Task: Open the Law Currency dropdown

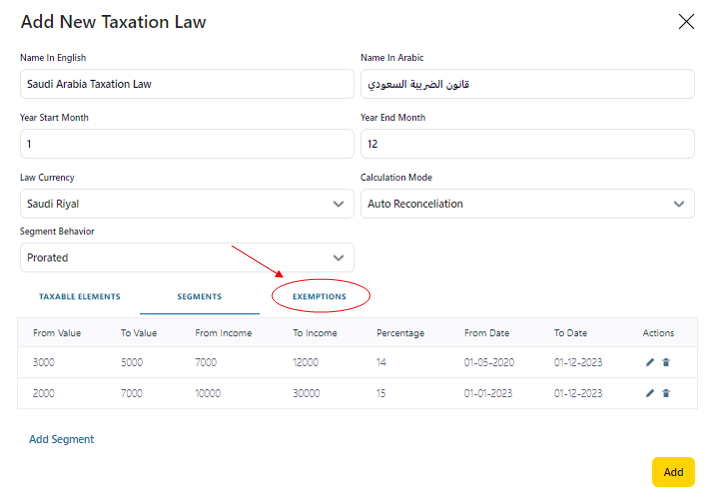Action: [186, 204]
